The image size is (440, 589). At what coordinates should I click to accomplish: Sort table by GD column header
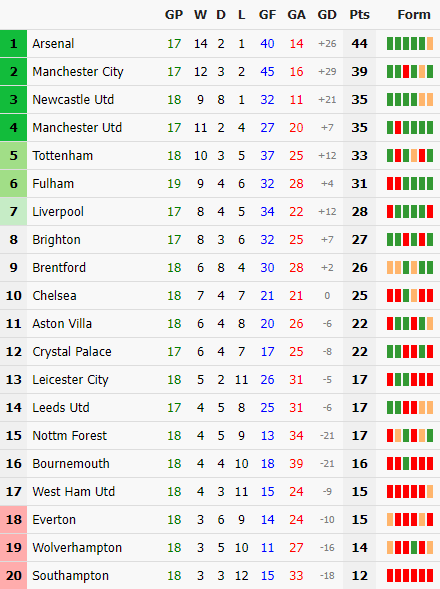pos(327,15)
